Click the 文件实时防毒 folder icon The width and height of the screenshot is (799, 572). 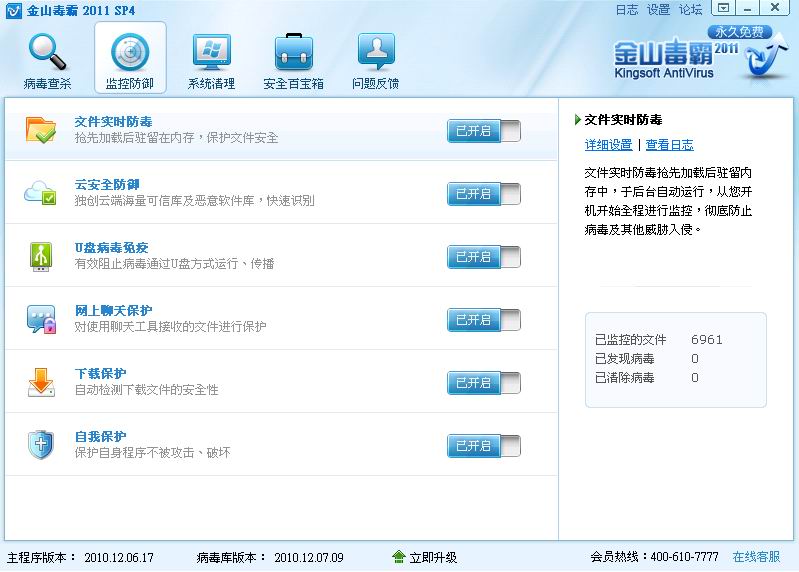point(41,130)
